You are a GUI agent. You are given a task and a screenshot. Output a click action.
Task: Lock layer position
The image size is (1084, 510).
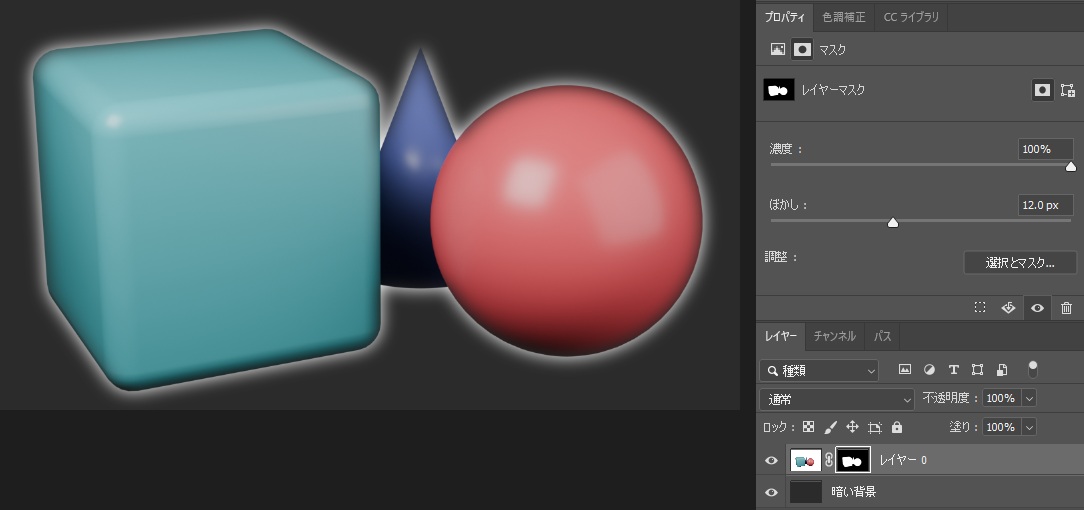852,427
